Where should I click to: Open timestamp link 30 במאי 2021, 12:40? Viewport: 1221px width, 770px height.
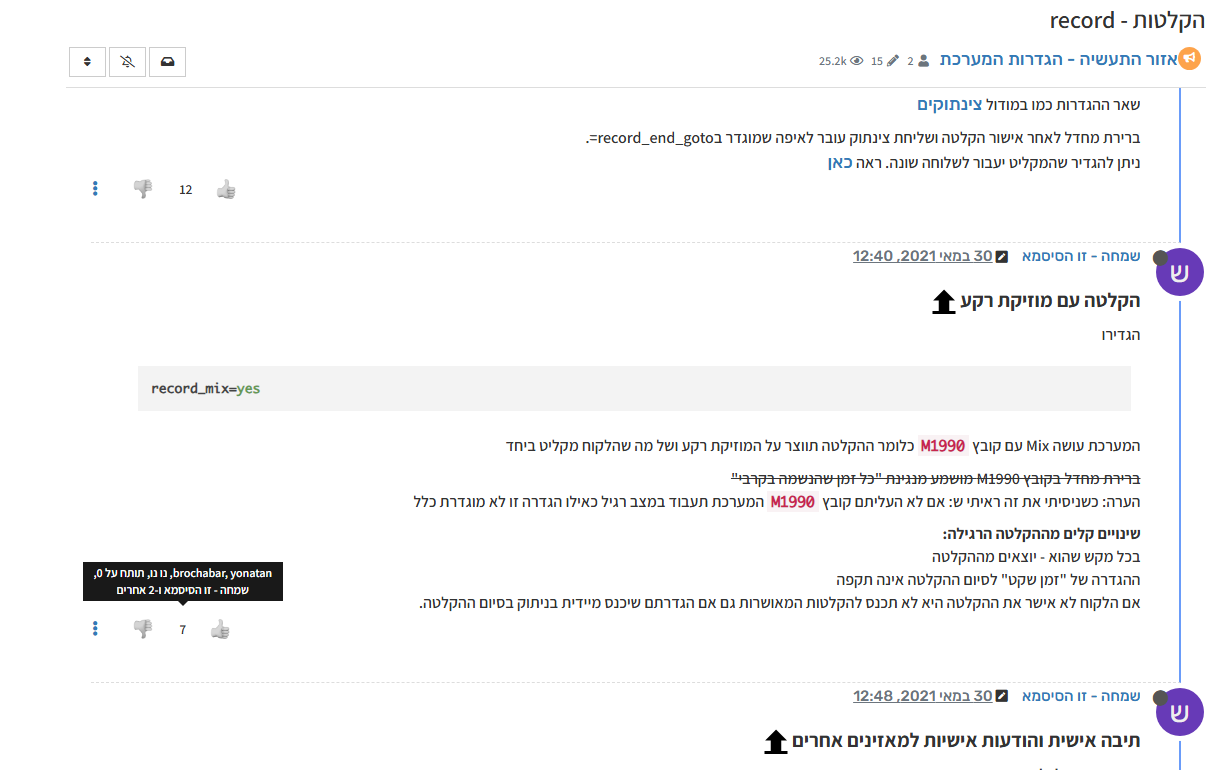click(922, 256)
